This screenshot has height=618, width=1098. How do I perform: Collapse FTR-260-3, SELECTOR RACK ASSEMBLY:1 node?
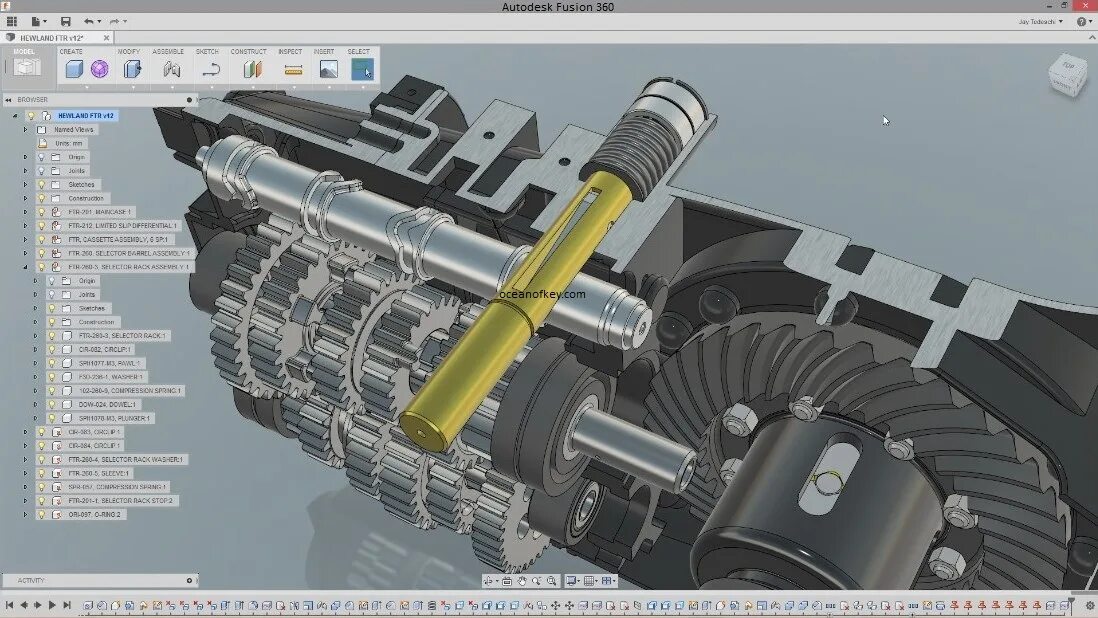[25, 267]
